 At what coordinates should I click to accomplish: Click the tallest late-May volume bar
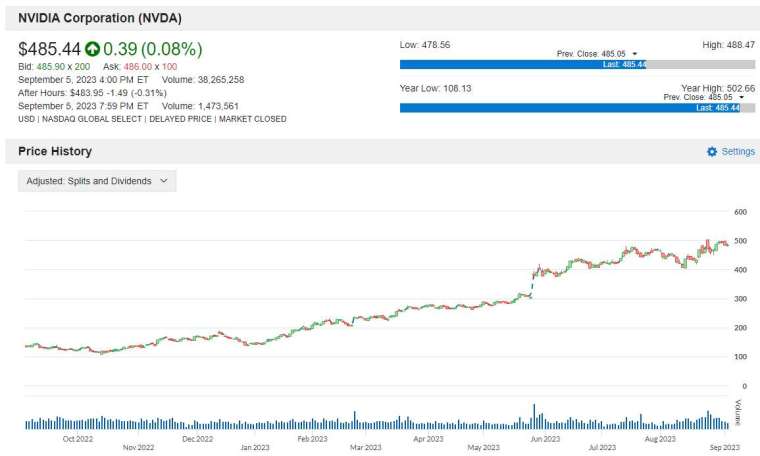click(534, 417)
